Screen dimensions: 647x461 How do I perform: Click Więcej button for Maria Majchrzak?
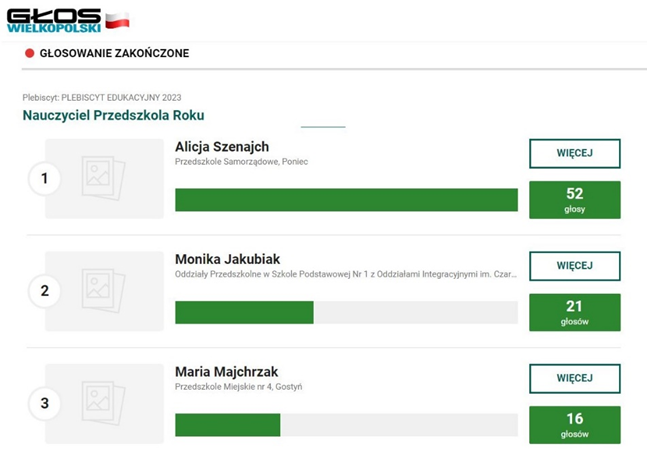coord(574,378)
